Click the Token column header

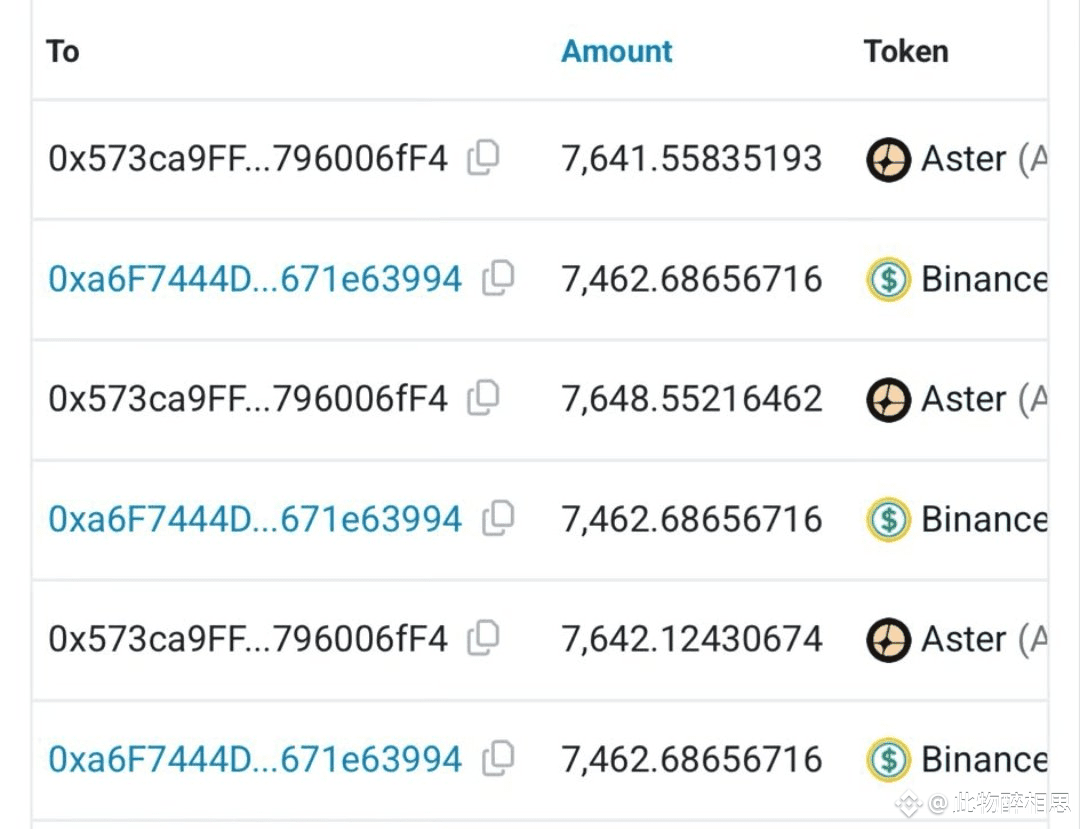click(906, 51)
